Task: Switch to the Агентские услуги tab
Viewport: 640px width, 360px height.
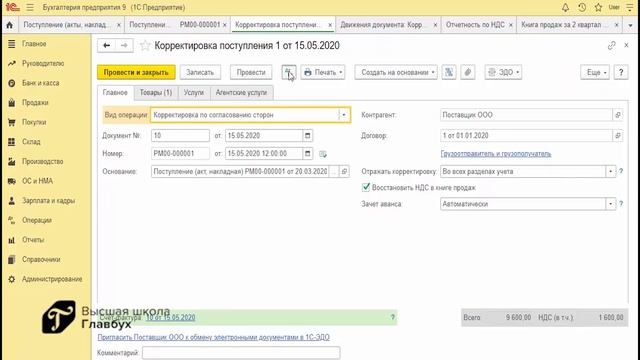Action: [241, 93]
